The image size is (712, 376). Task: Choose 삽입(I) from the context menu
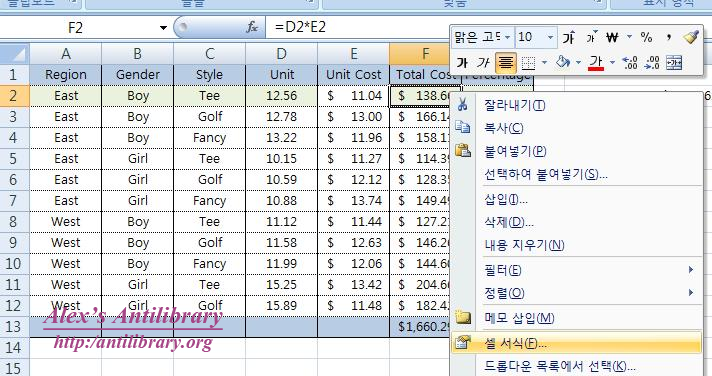pyautogui.click(x=577, y=199)
